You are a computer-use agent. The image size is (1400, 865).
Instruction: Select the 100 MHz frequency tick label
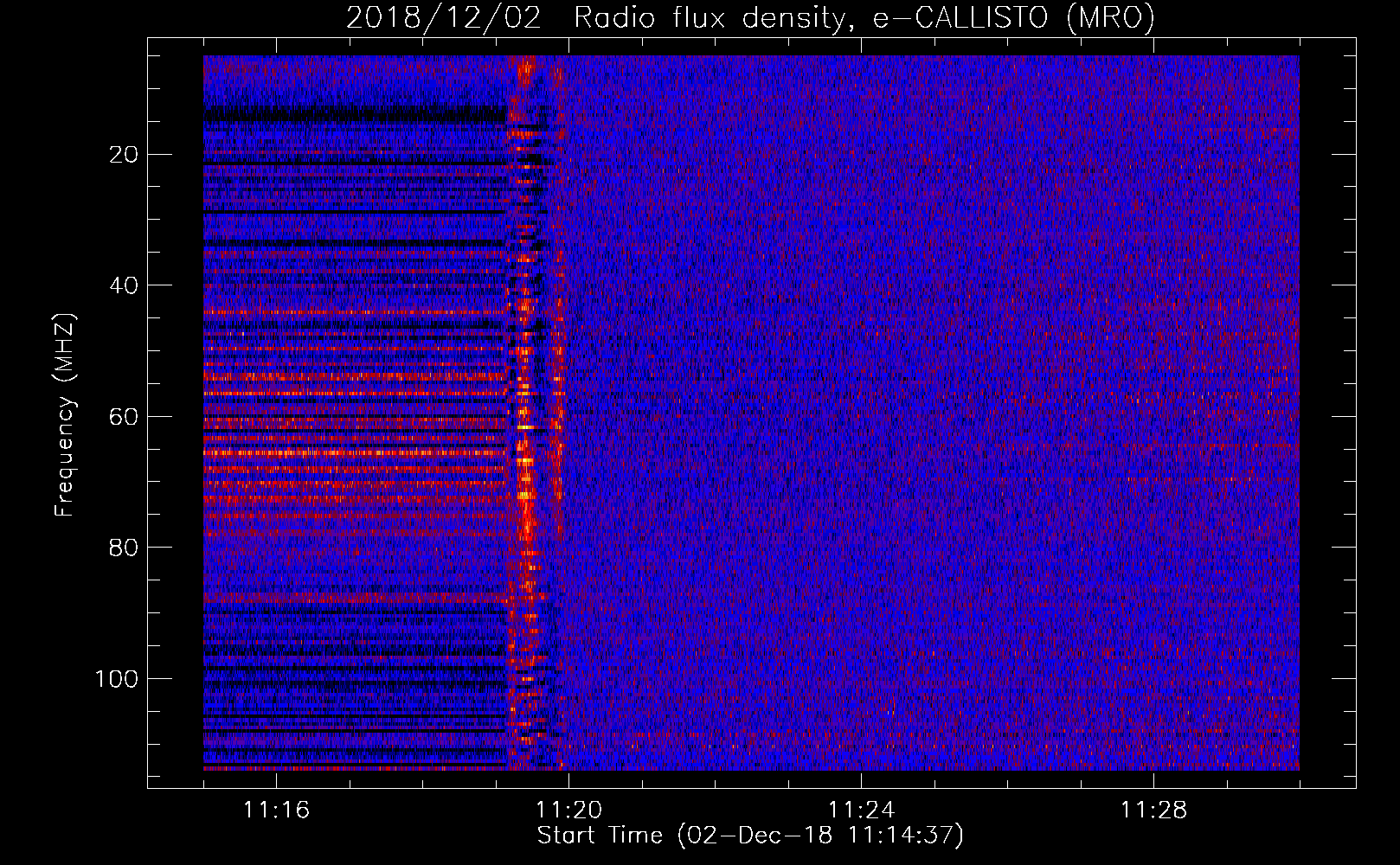117,679
